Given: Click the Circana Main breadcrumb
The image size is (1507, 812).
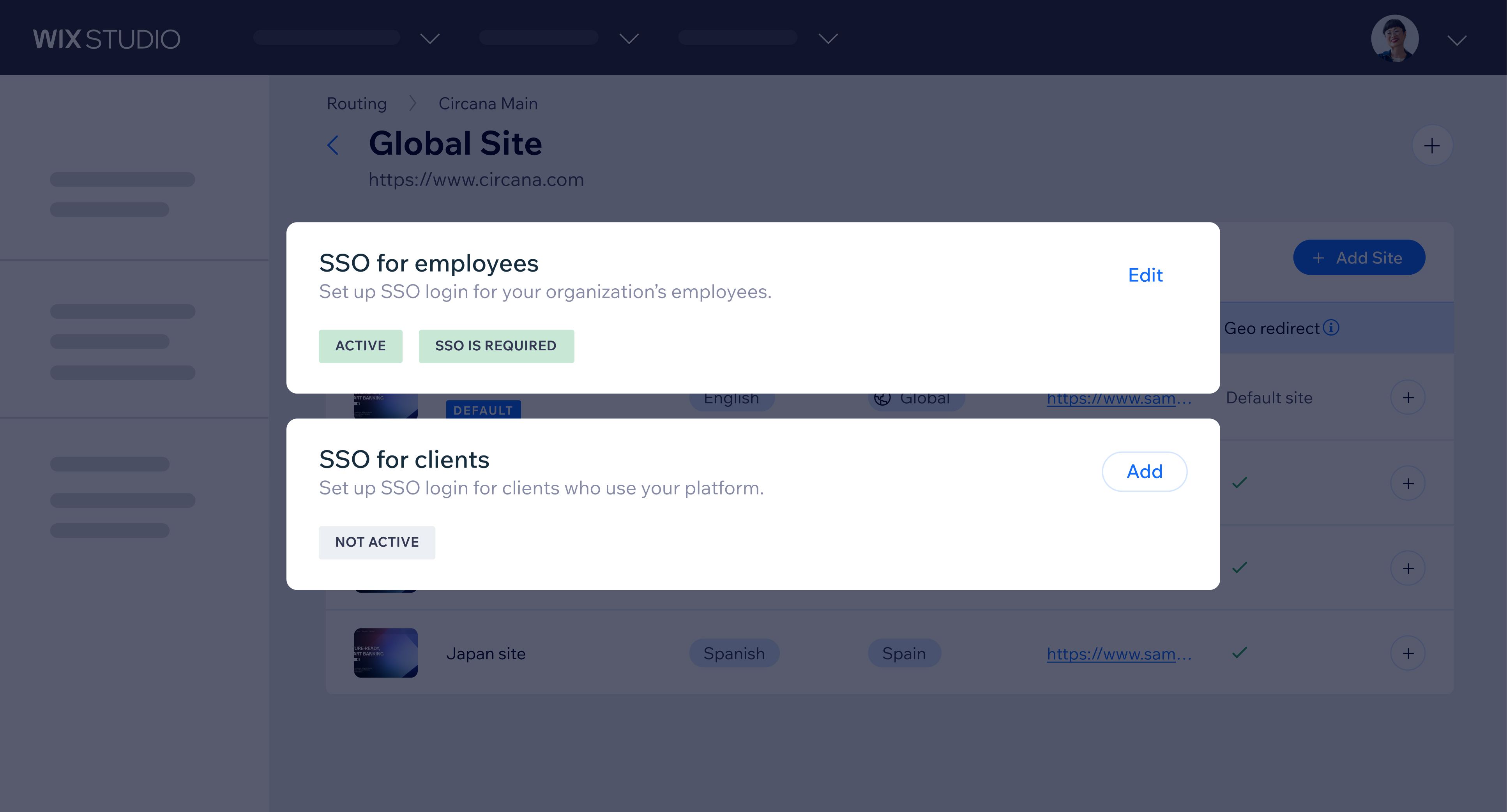Looking at the screenshot, I should click(x=488, y=104).
